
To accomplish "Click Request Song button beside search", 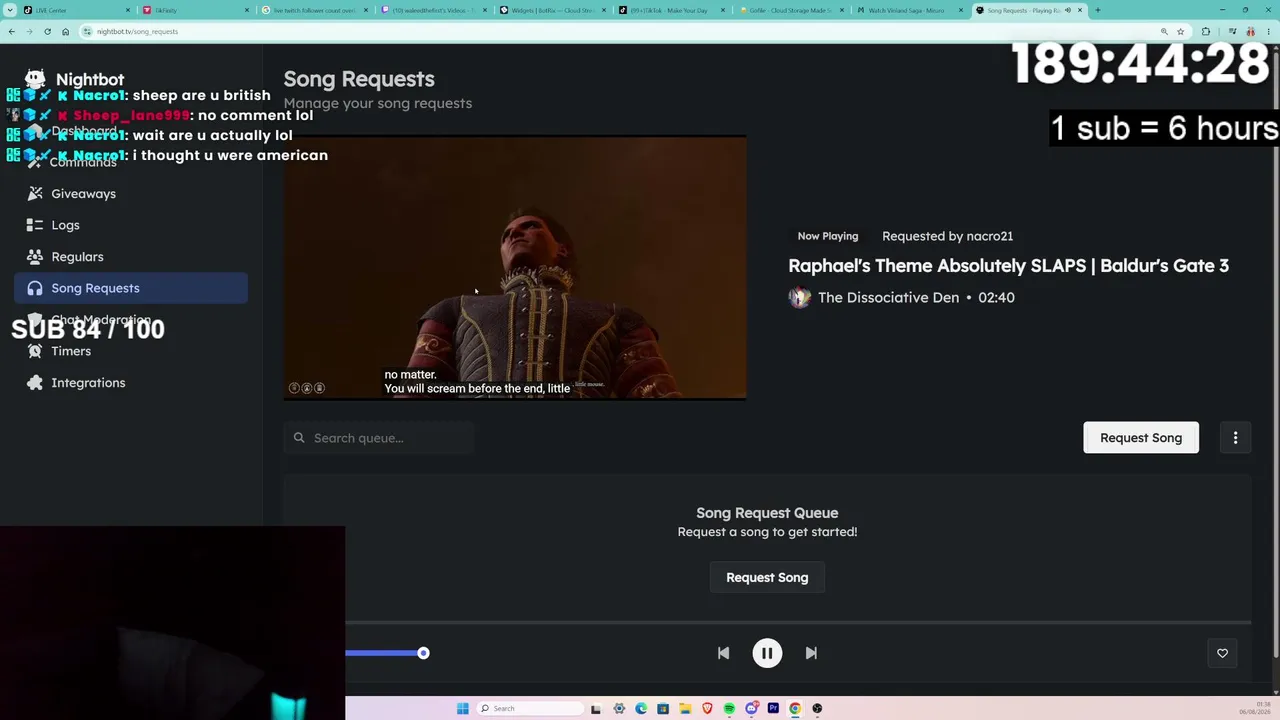I will (x=1141, y=437).
